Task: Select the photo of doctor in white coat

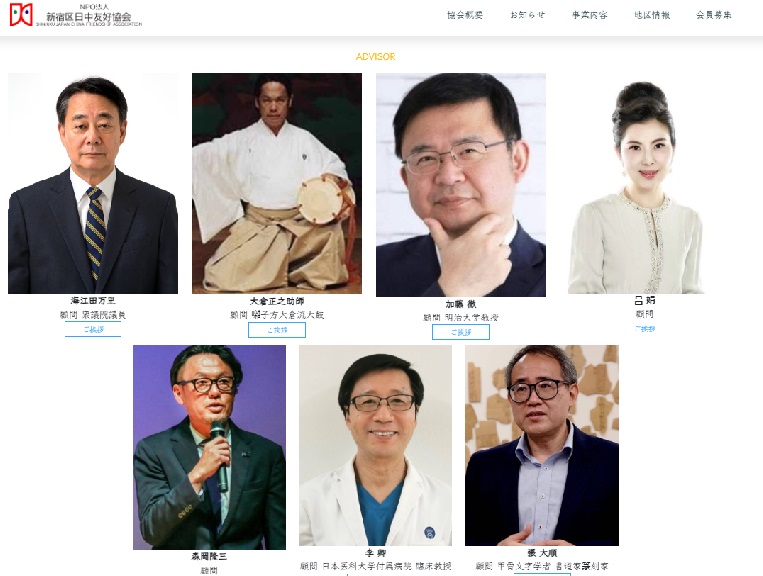Action: pos(375,446)
